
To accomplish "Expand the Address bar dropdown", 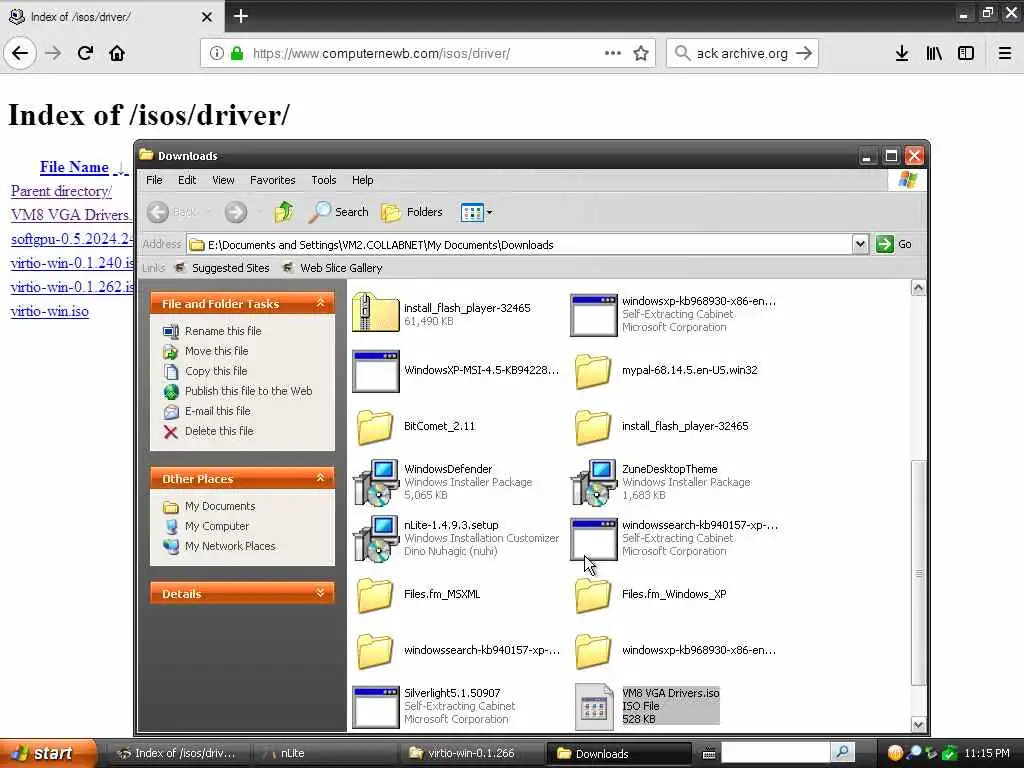I will 860,244.
